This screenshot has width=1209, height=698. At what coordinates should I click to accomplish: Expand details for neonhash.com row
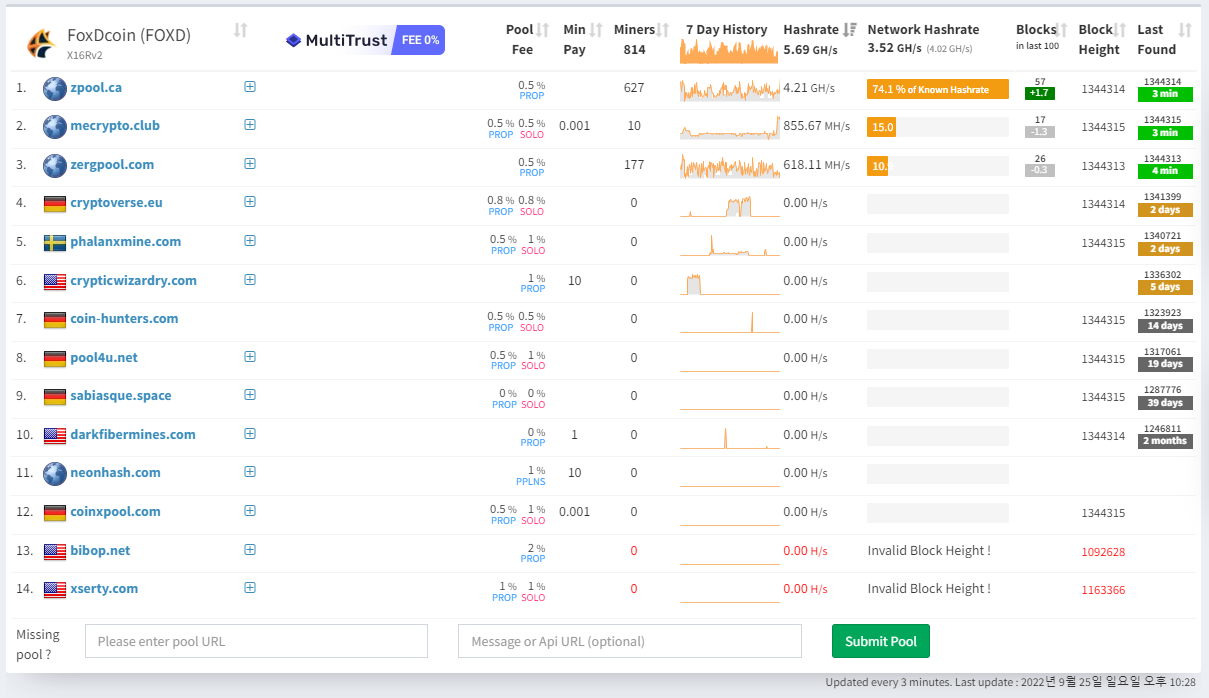coord(250,472)
